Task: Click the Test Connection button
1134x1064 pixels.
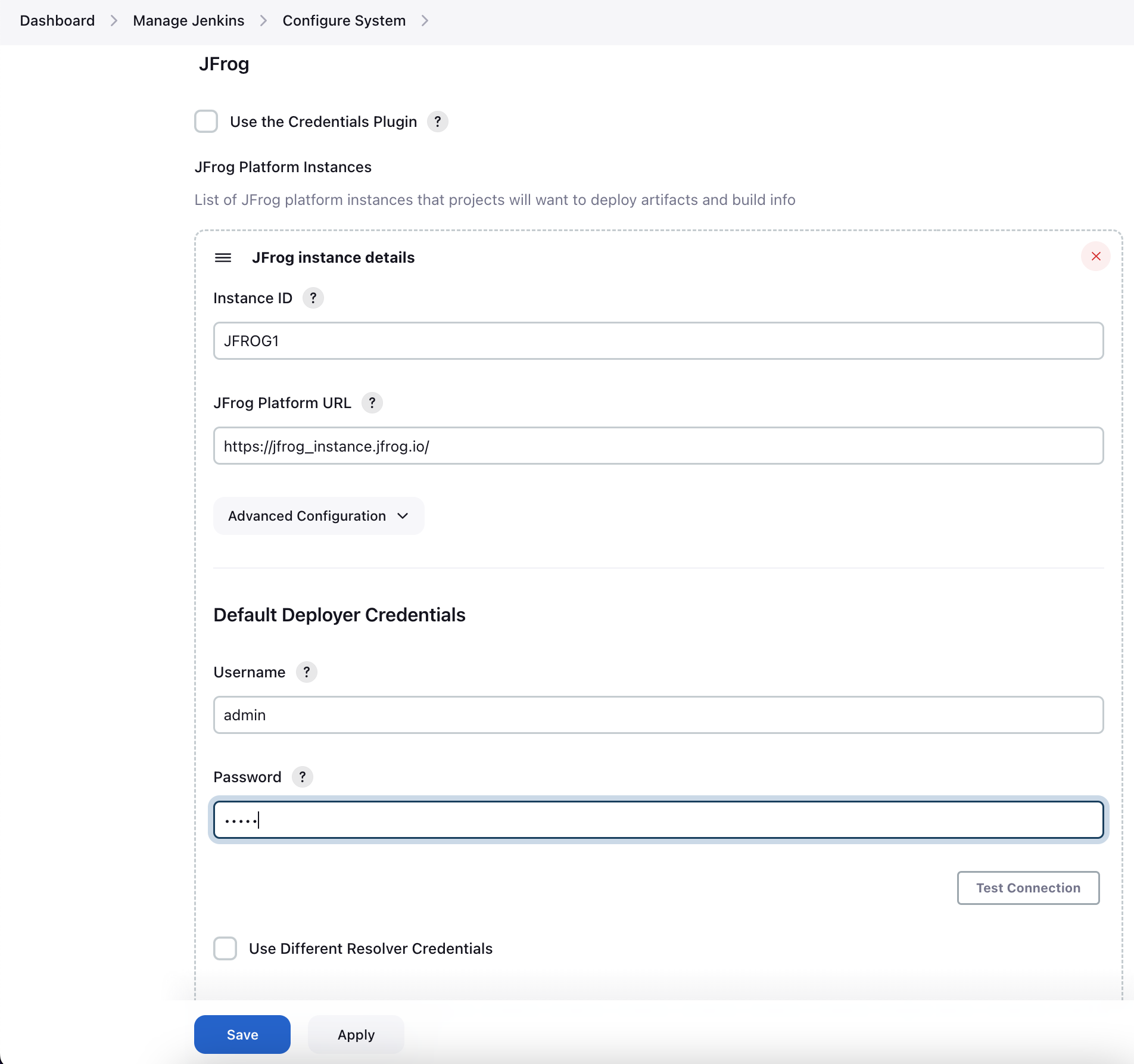Action: point(1028,888)
